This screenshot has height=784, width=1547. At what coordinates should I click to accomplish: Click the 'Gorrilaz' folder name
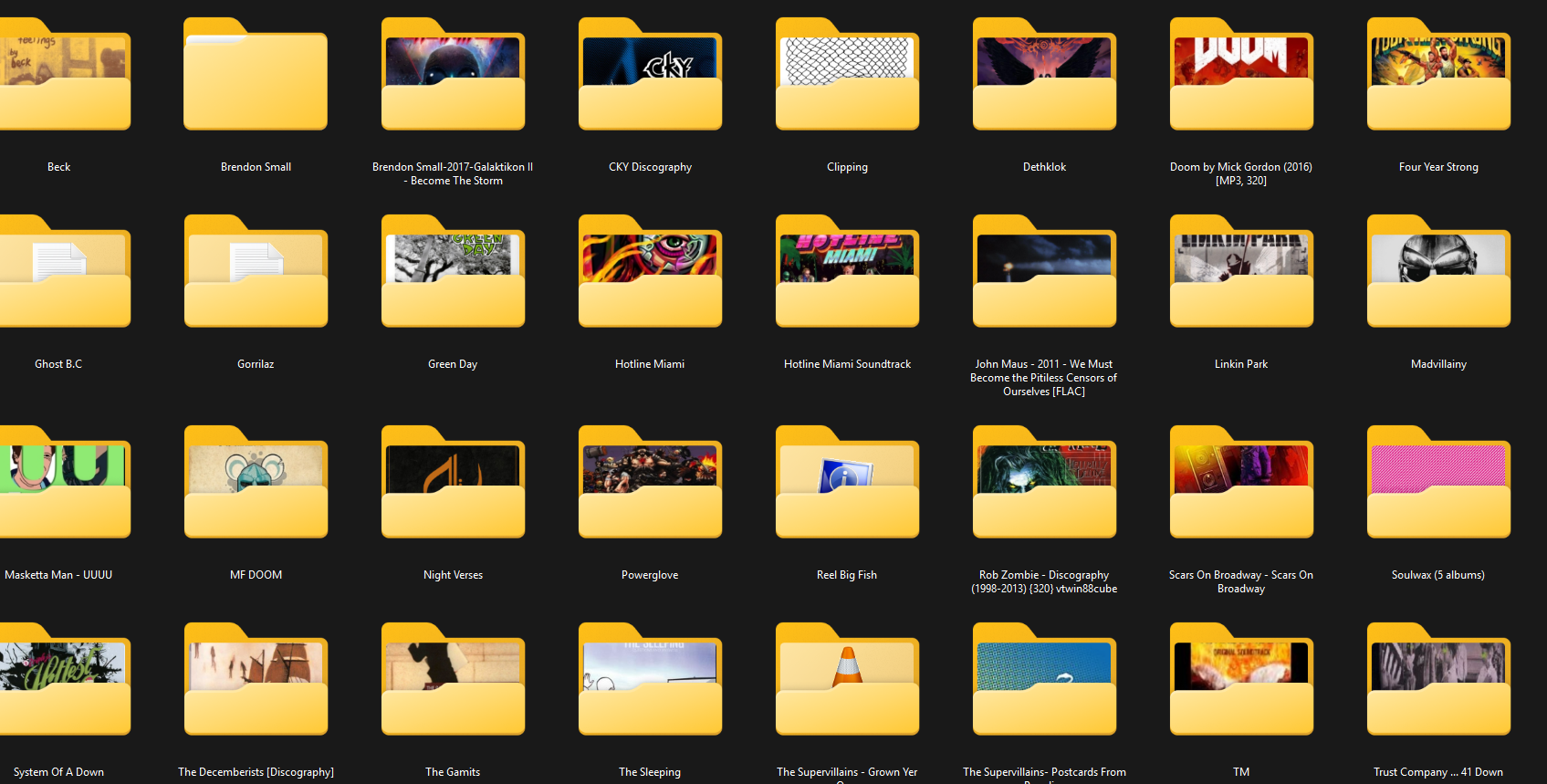click(x=256, y=364)
